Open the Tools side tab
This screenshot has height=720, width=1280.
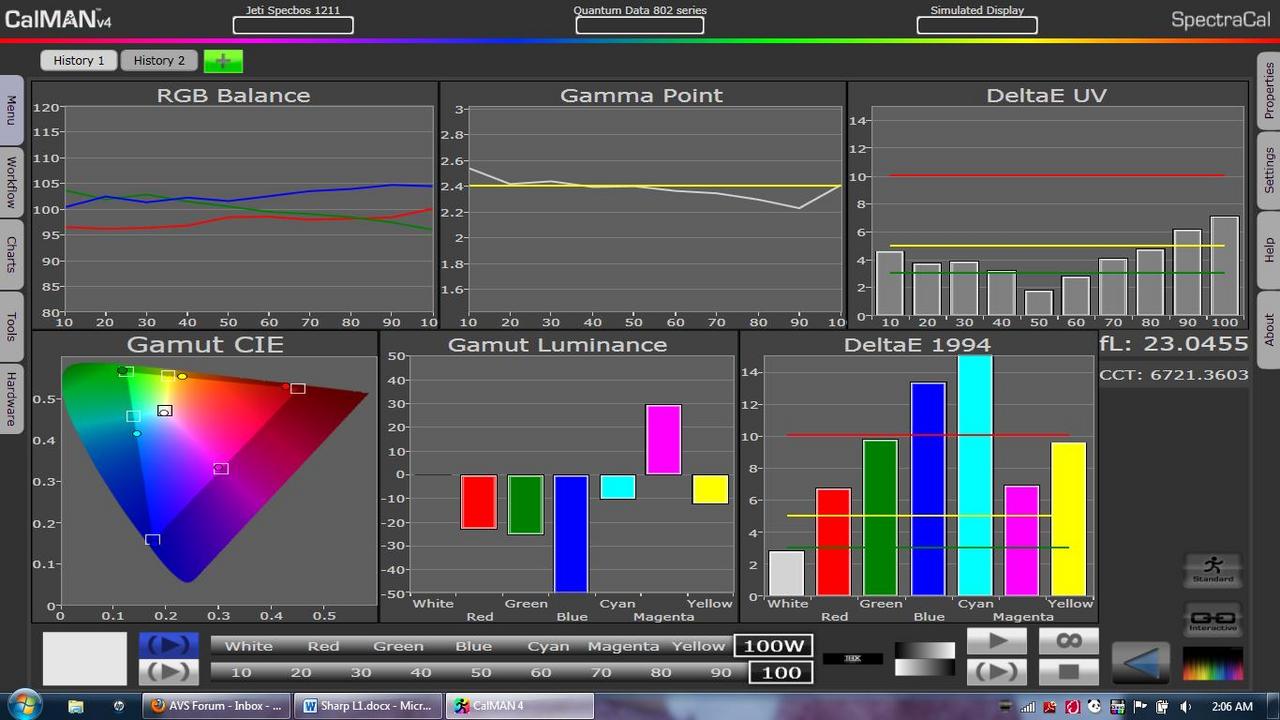tap(11, 326)
